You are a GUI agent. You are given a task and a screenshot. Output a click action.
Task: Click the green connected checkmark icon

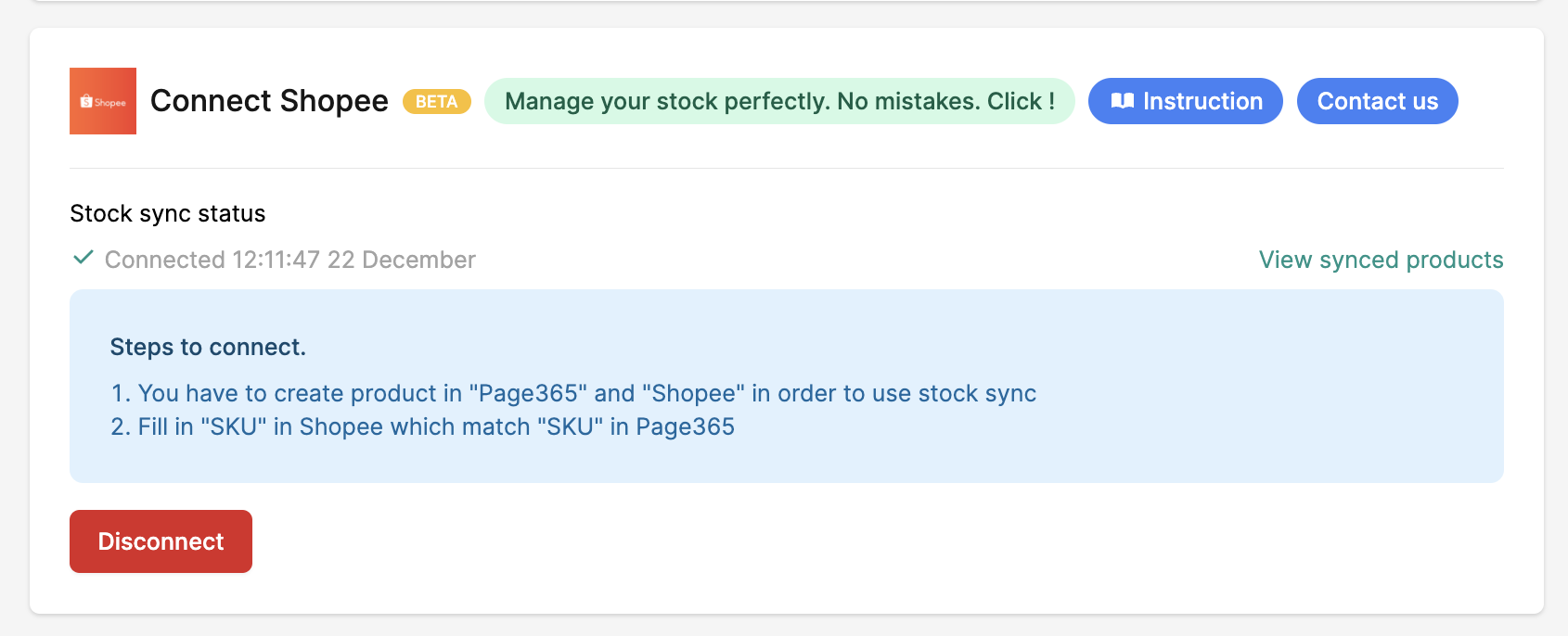pos(84,258)
